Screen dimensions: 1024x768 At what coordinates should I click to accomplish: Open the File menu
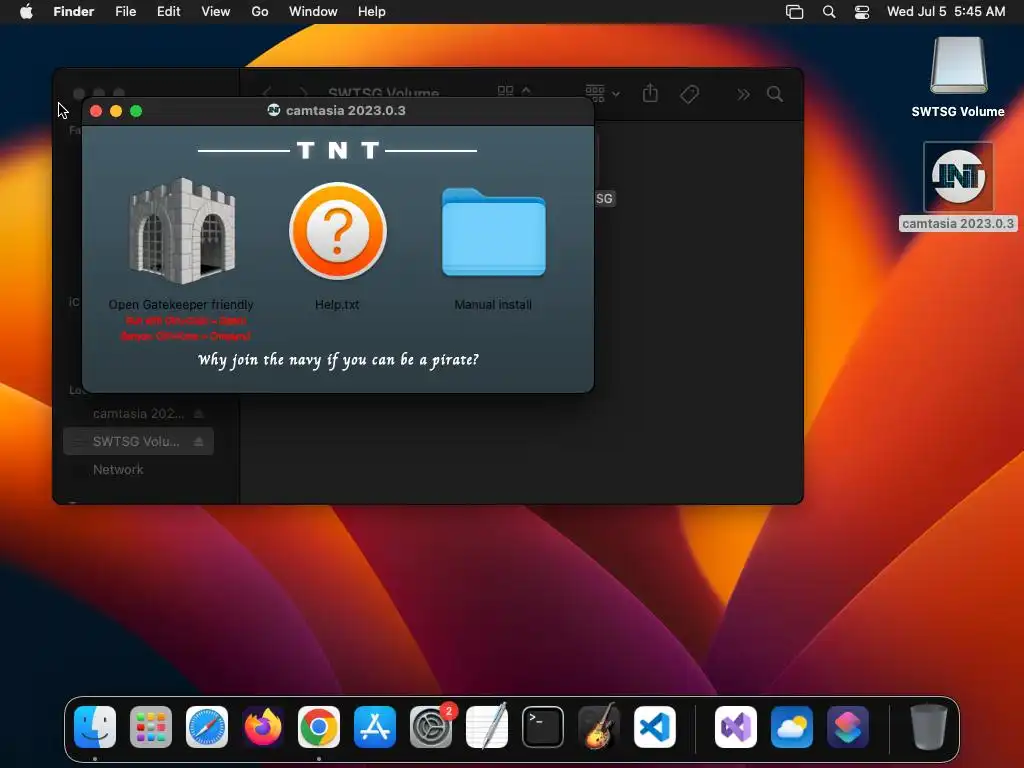point(125,12)
